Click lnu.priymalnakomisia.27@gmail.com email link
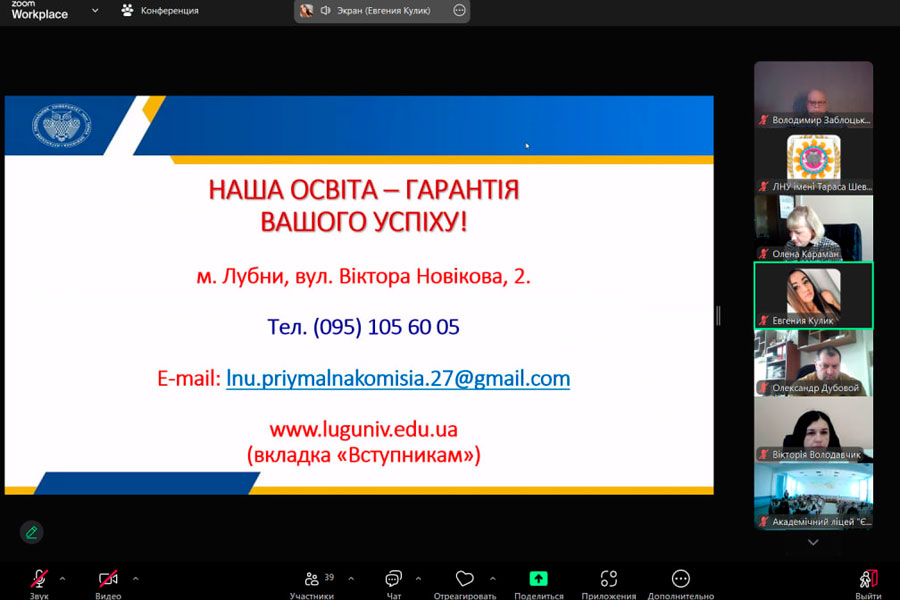Image resolution: width=900 pixels, height=600 pixels. [x=398, y=378]
